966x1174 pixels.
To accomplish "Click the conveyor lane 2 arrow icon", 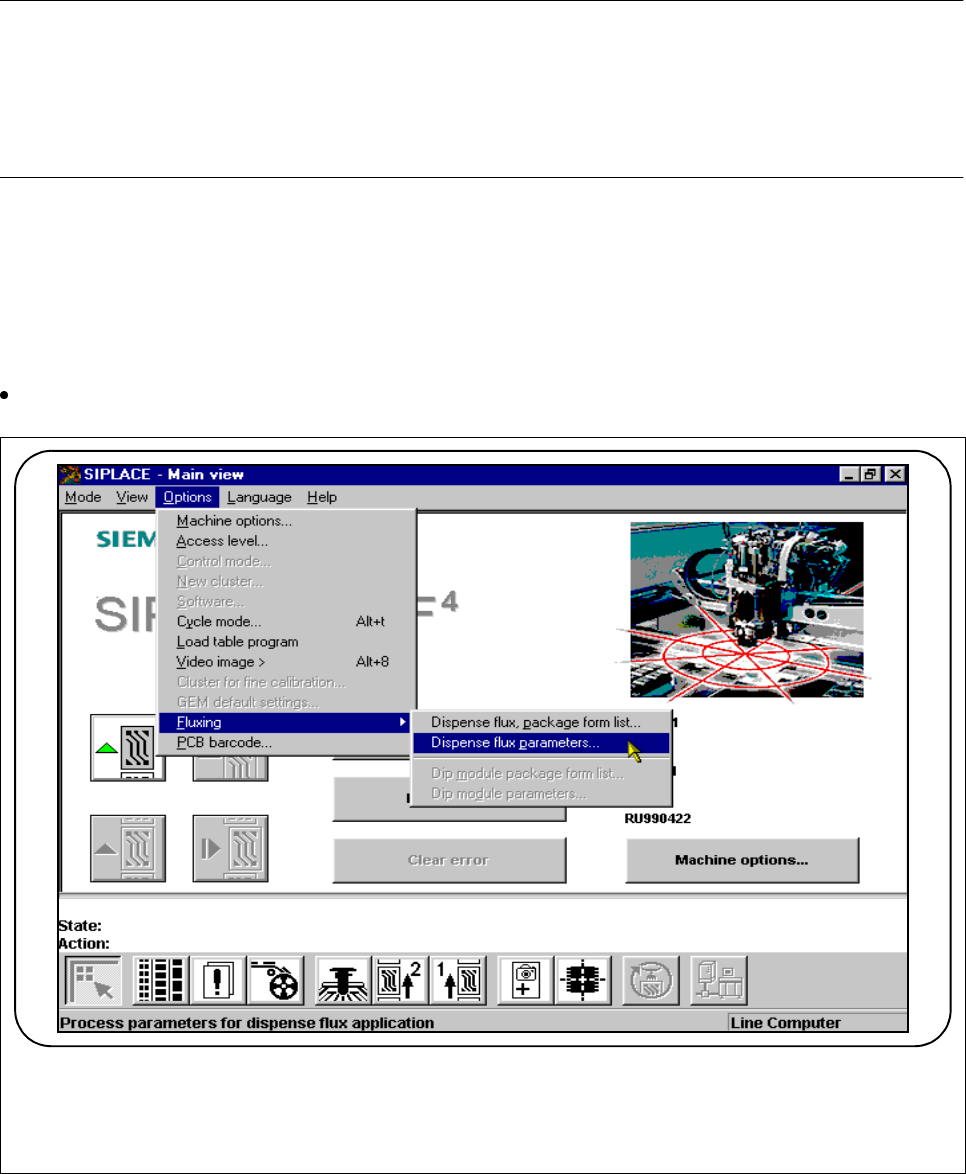I will 401,980.
